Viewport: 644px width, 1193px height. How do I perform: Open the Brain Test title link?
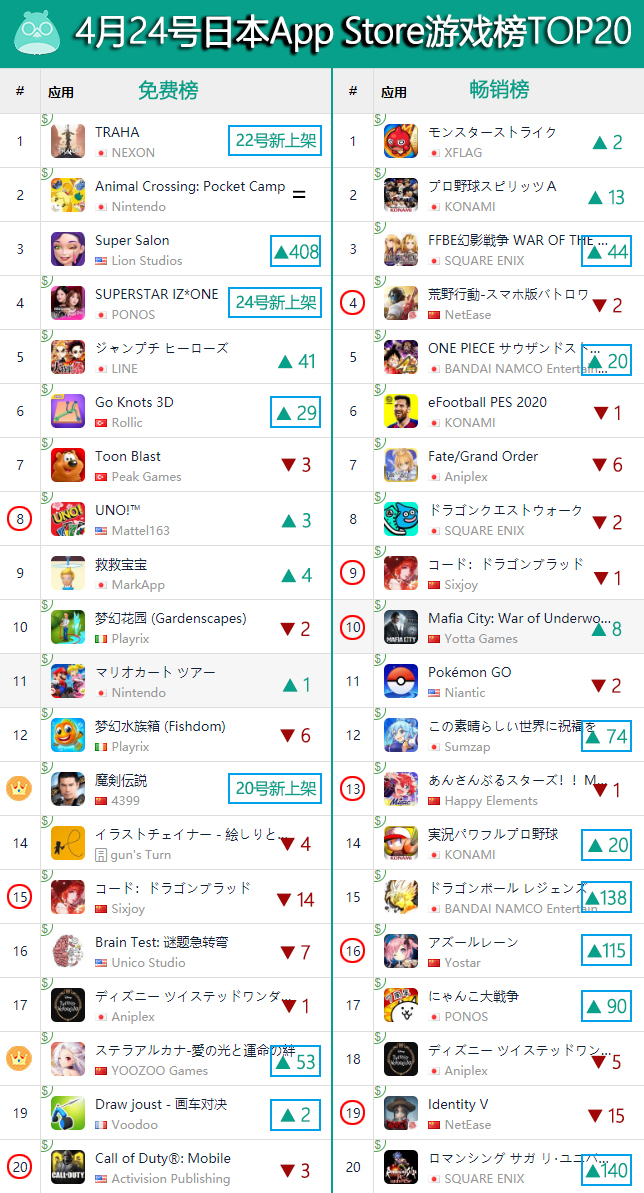(x=161, y=943)
